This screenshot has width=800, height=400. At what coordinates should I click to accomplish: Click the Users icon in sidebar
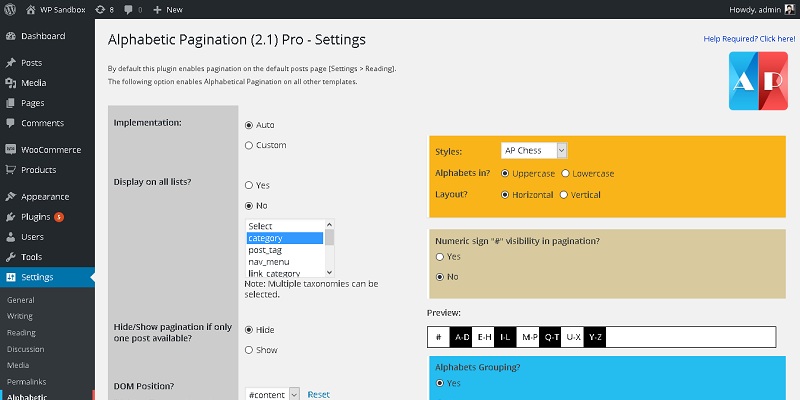pos(10,237)
